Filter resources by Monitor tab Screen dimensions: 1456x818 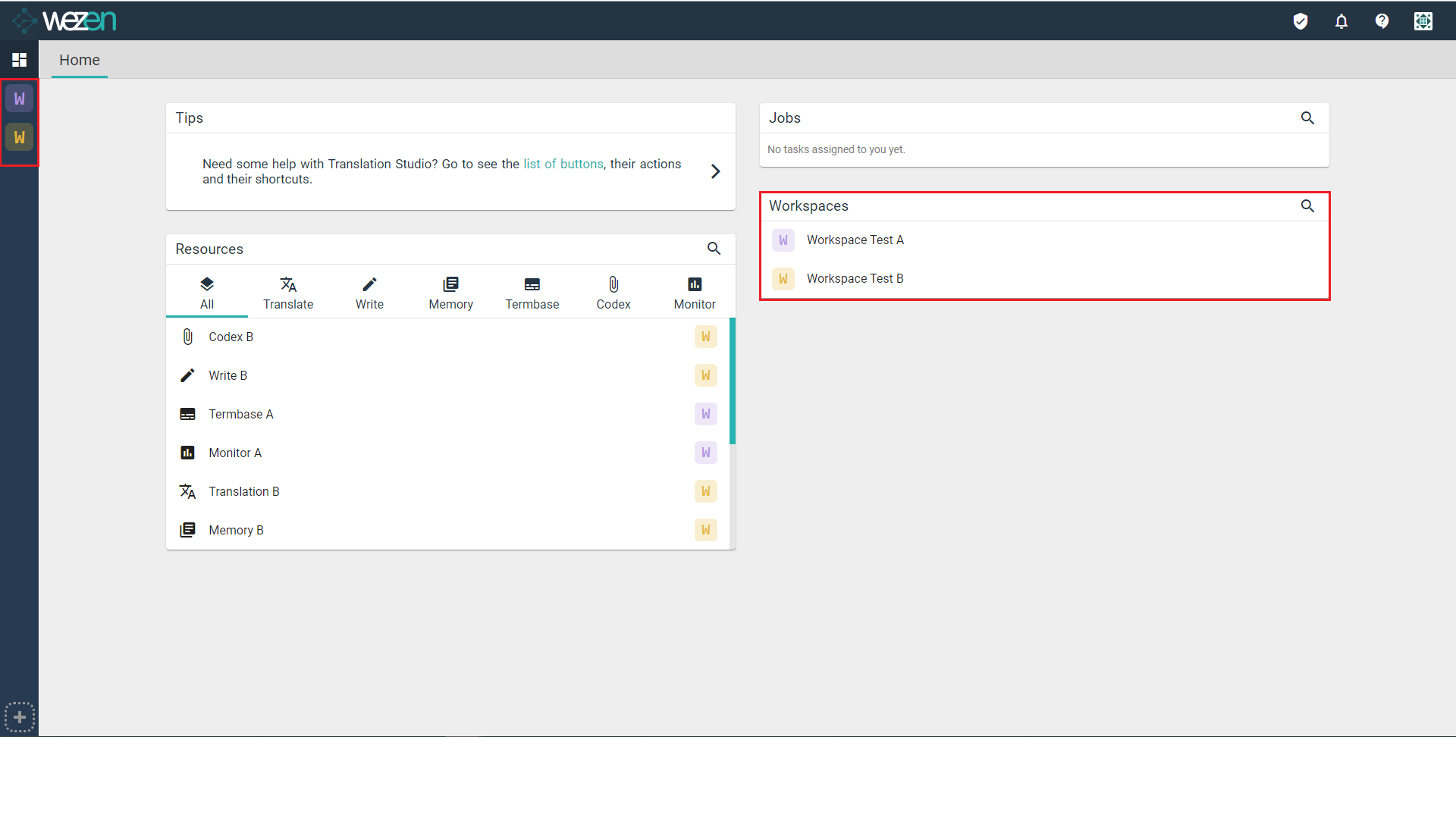click(x=695, y=293)
